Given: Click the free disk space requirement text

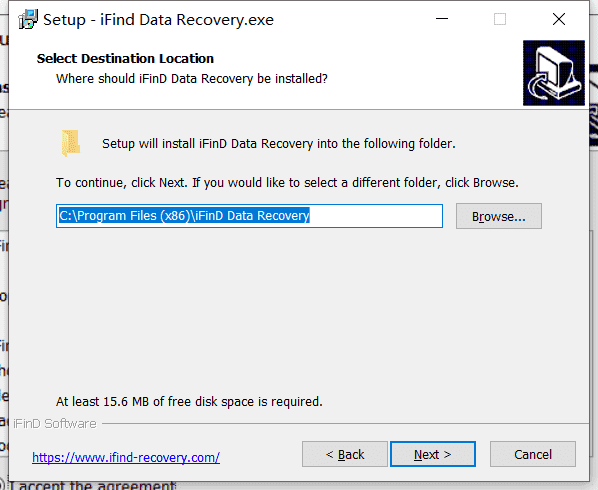Looking at the screenshot, I should (x=189, y=402).
